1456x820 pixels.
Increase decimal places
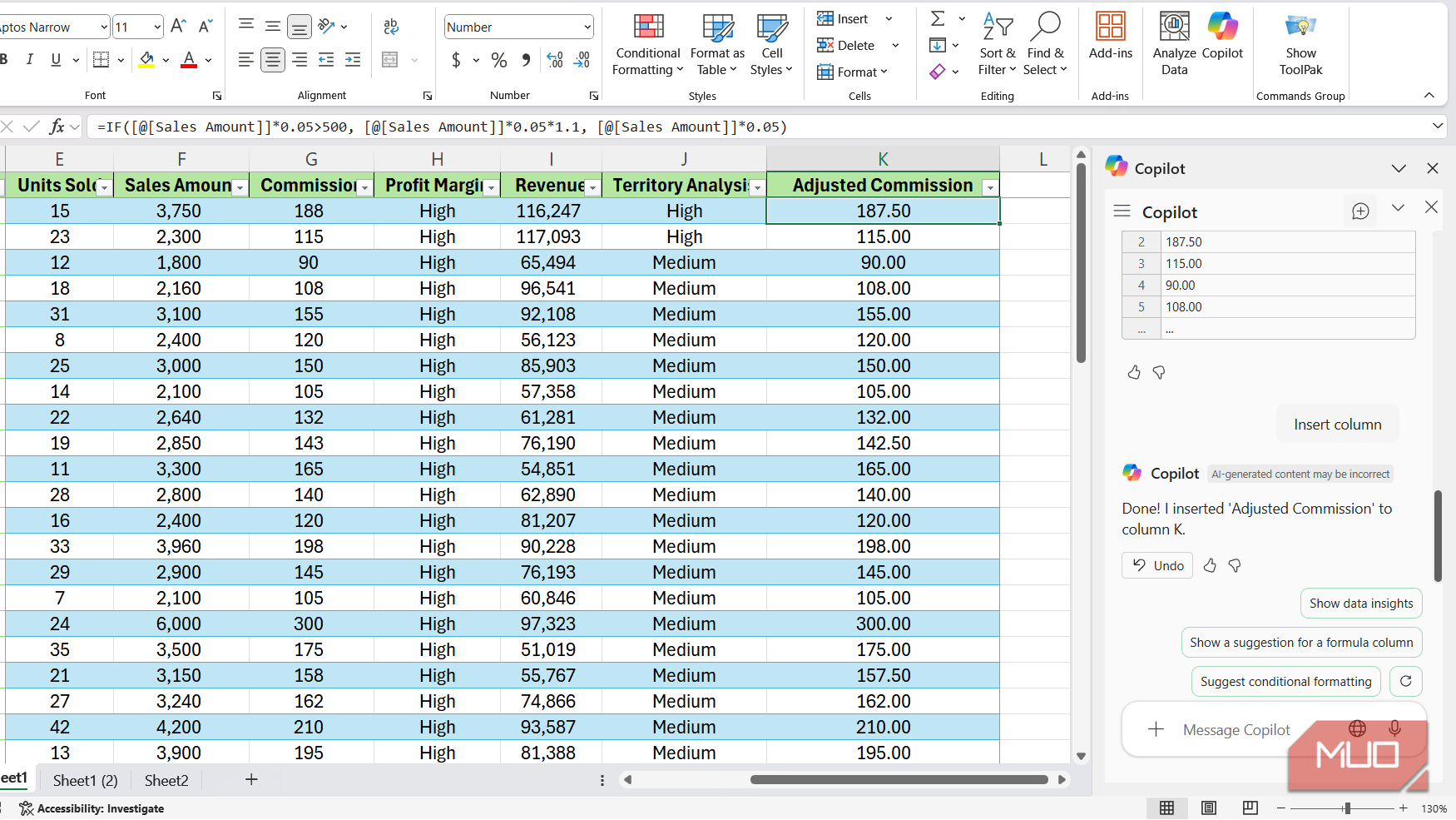coord(555,60)
